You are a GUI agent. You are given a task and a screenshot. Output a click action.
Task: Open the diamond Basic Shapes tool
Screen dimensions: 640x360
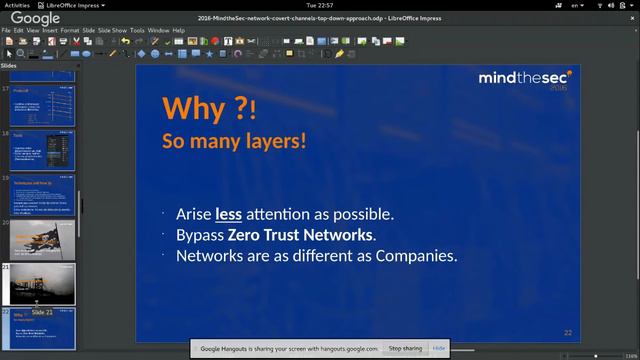click(141, 54)
